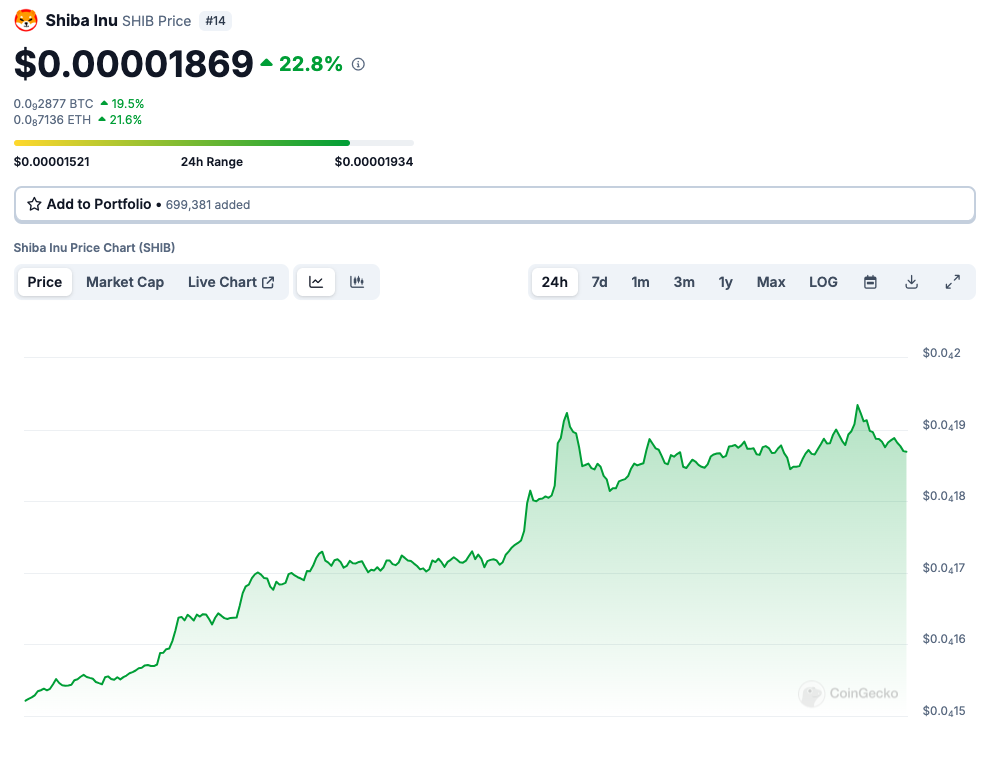Screen dimensions: 996x760
Task: Click the #14 rank badge
Action: point(215,21)
